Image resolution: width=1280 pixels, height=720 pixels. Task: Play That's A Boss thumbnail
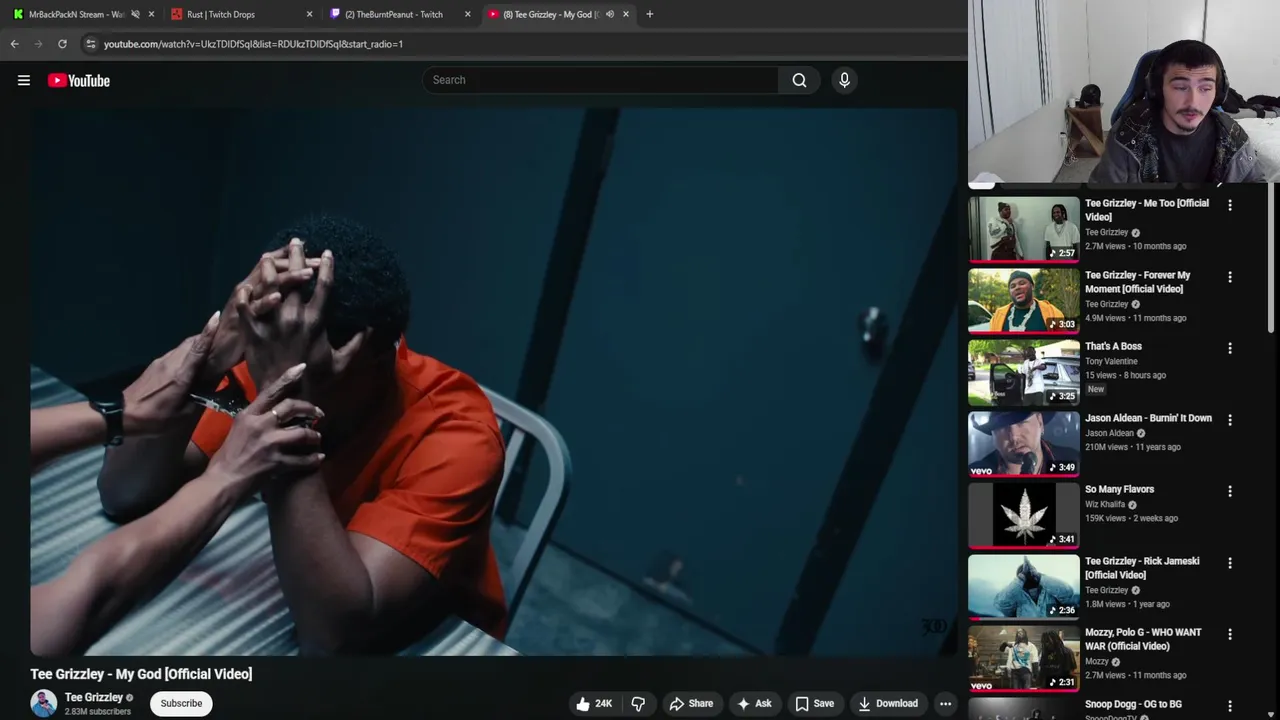click(1023, 371)
